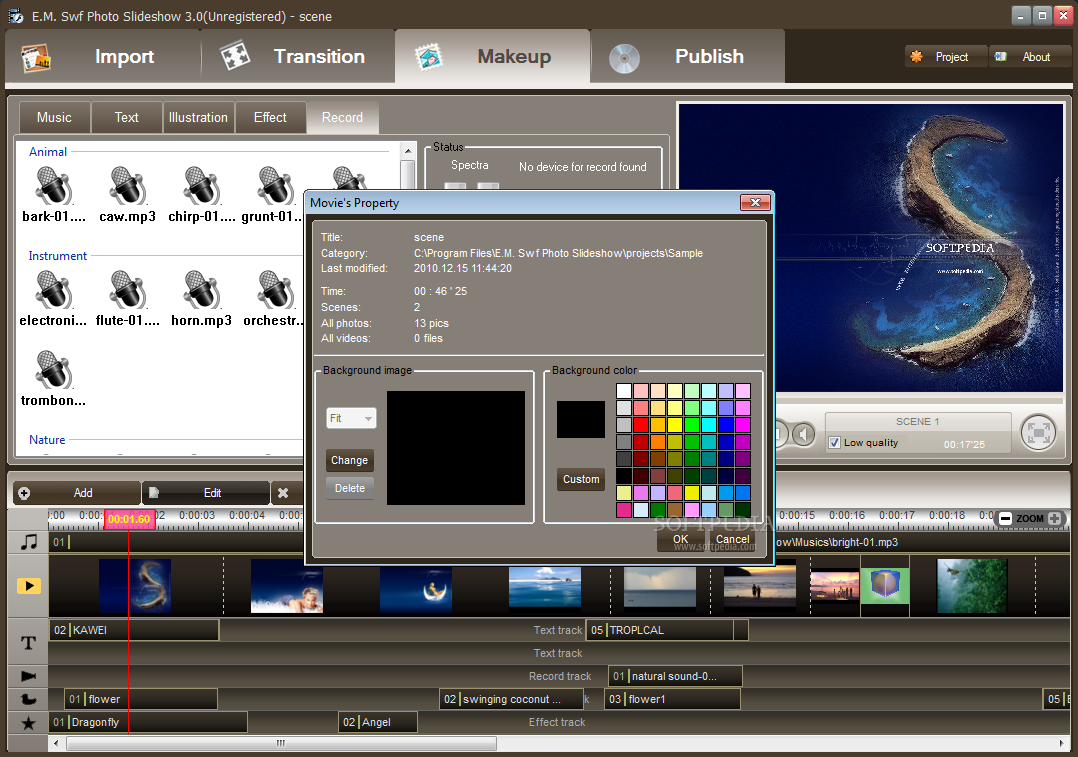Confirm with the OK button
This screenshot has width=1078, height=757.
click(x=681, y=540)
